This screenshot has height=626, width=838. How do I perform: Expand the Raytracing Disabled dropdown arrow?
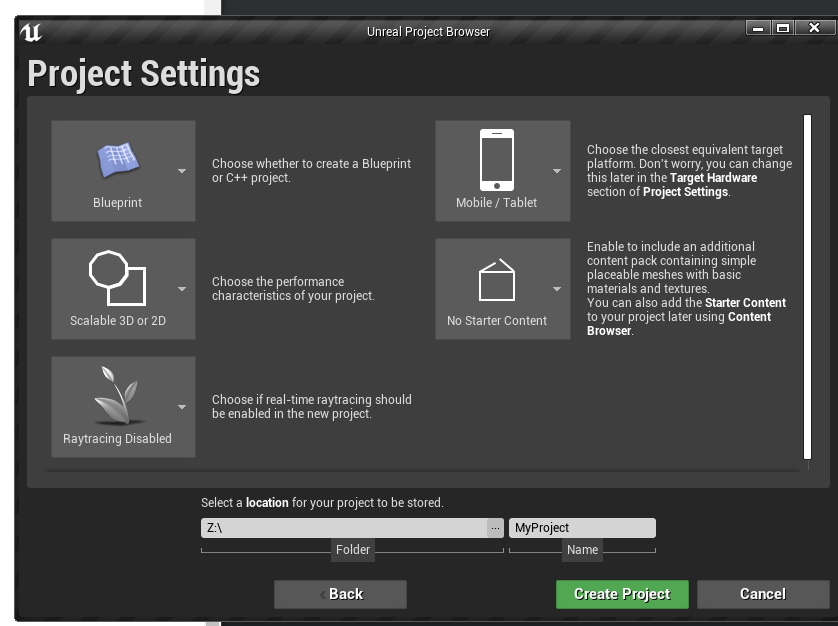[182, 407]
